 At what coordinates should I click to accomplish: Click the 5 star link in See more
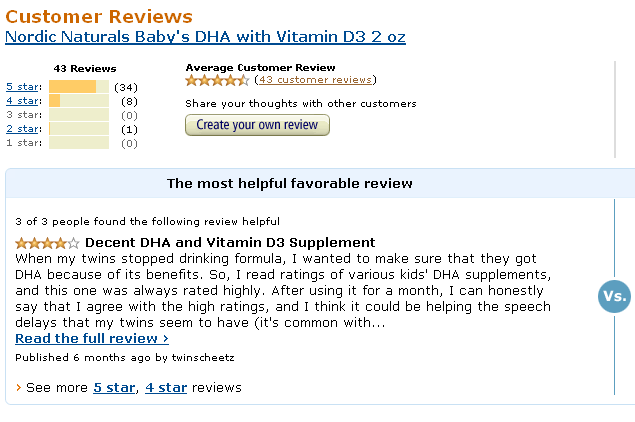[114, 388]
